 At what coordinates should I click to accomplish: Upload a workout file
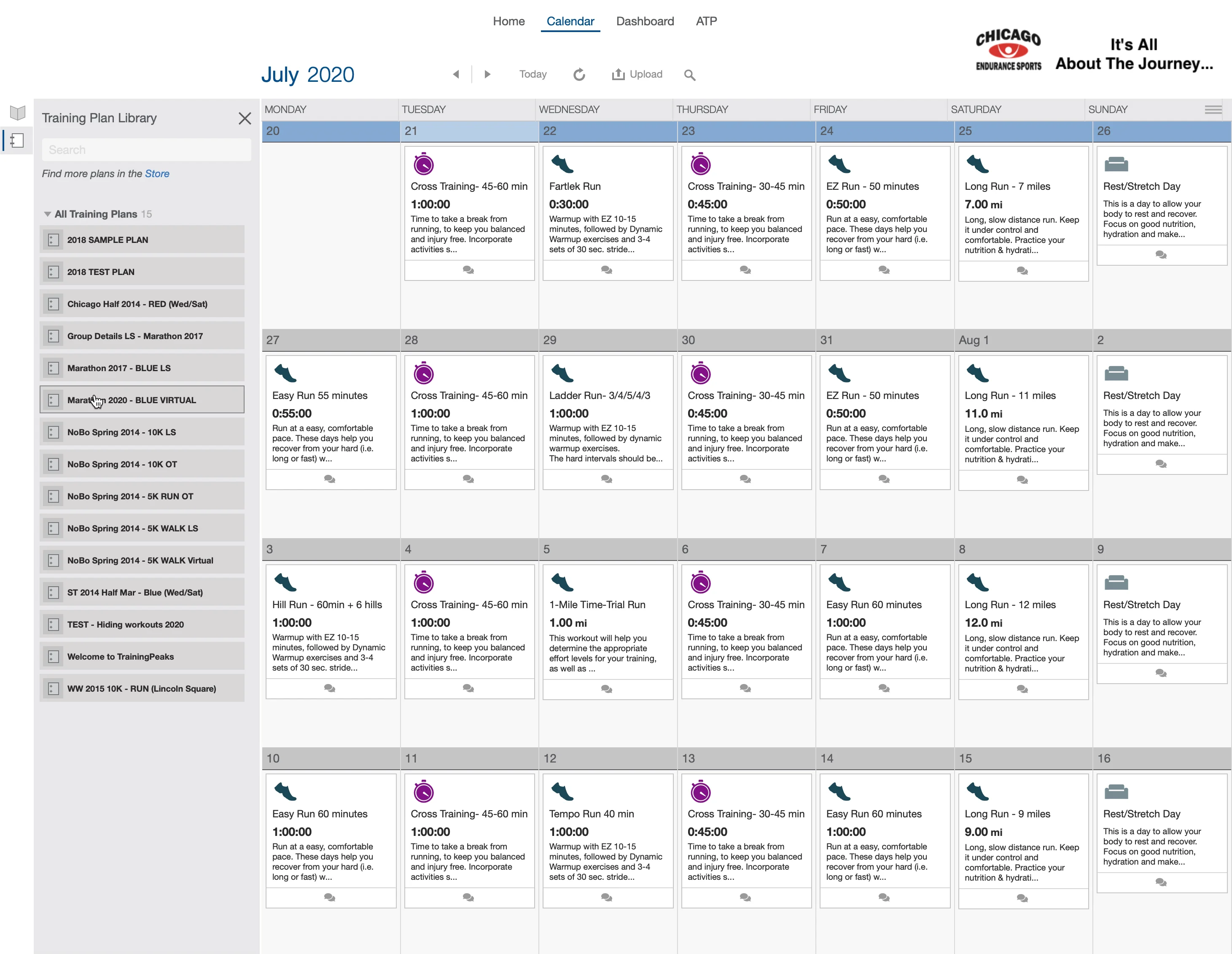click(638, 74)
